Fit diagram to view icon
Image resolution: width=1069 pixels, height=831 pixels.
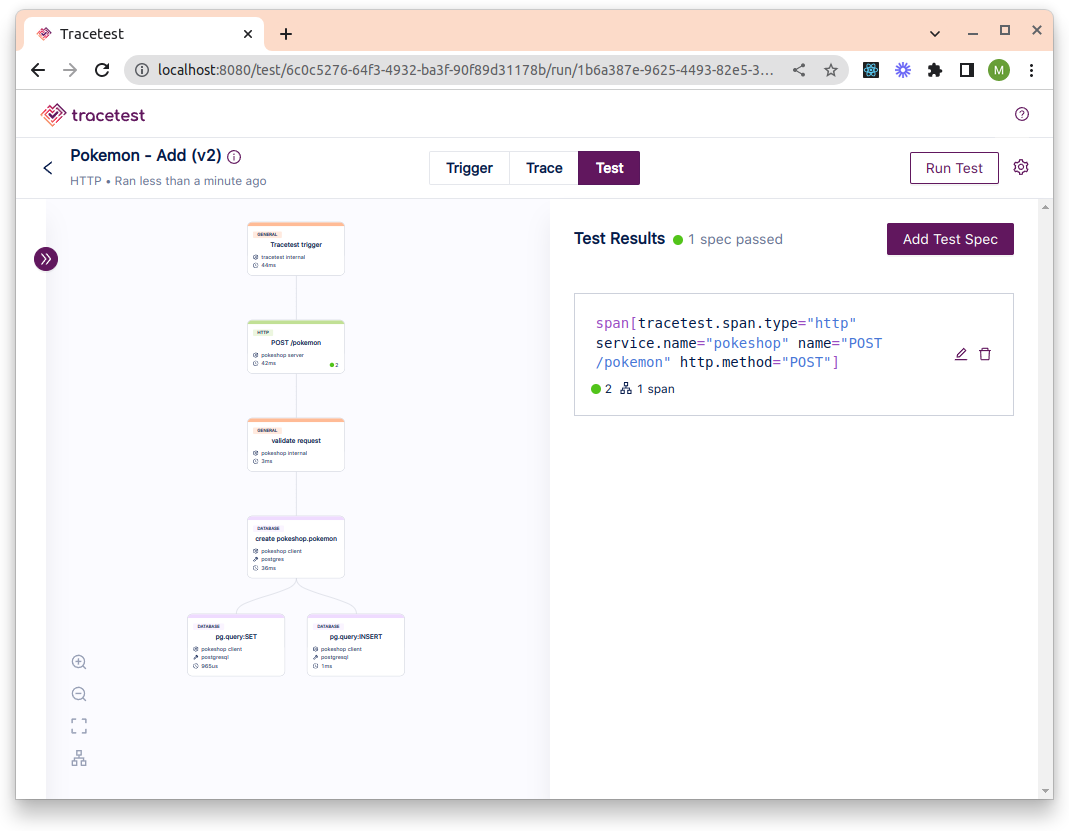(79, 726)
